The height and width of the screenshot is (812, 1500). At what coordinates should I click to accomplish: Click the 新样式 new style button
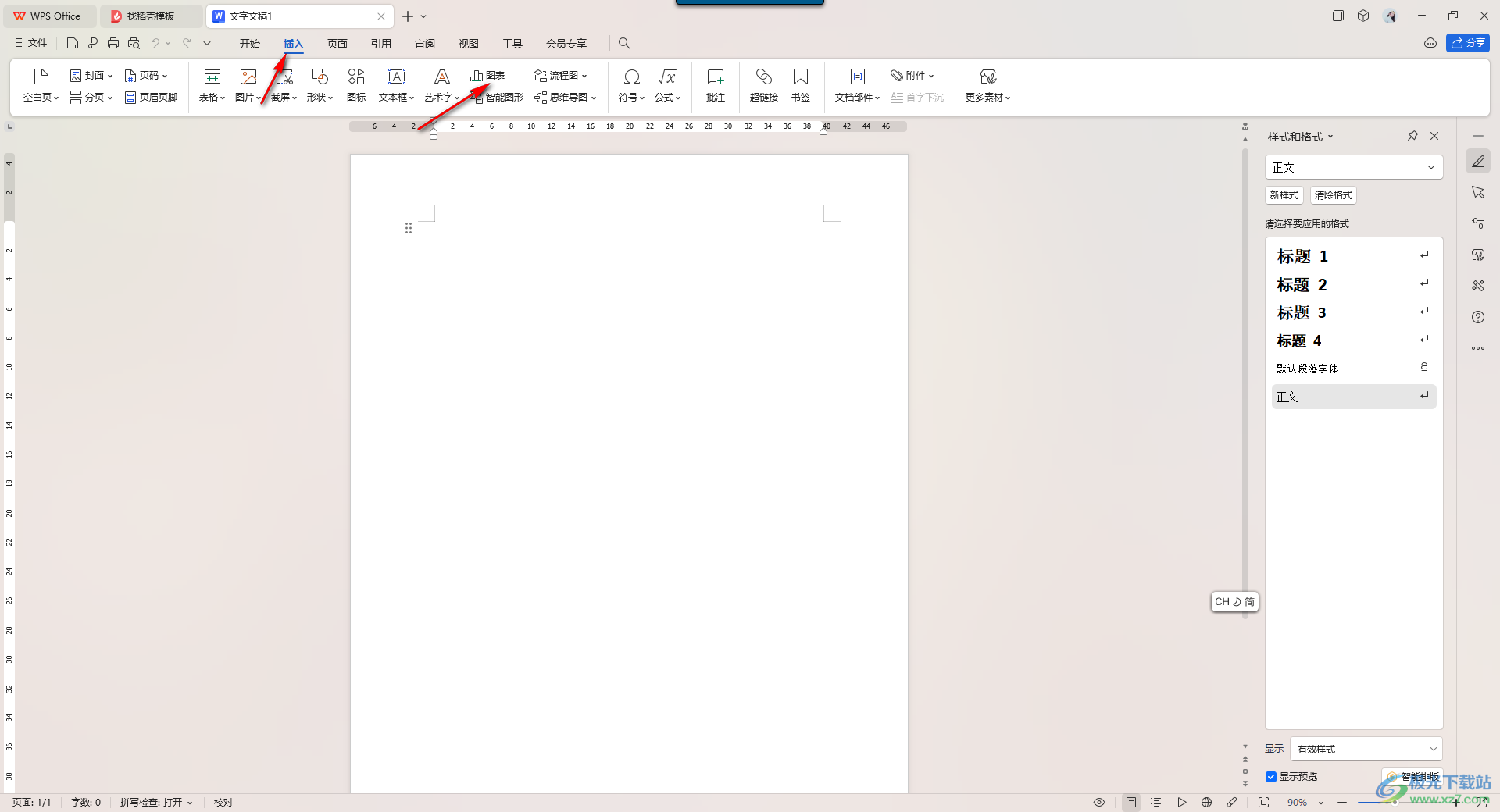coord(1284,195)
